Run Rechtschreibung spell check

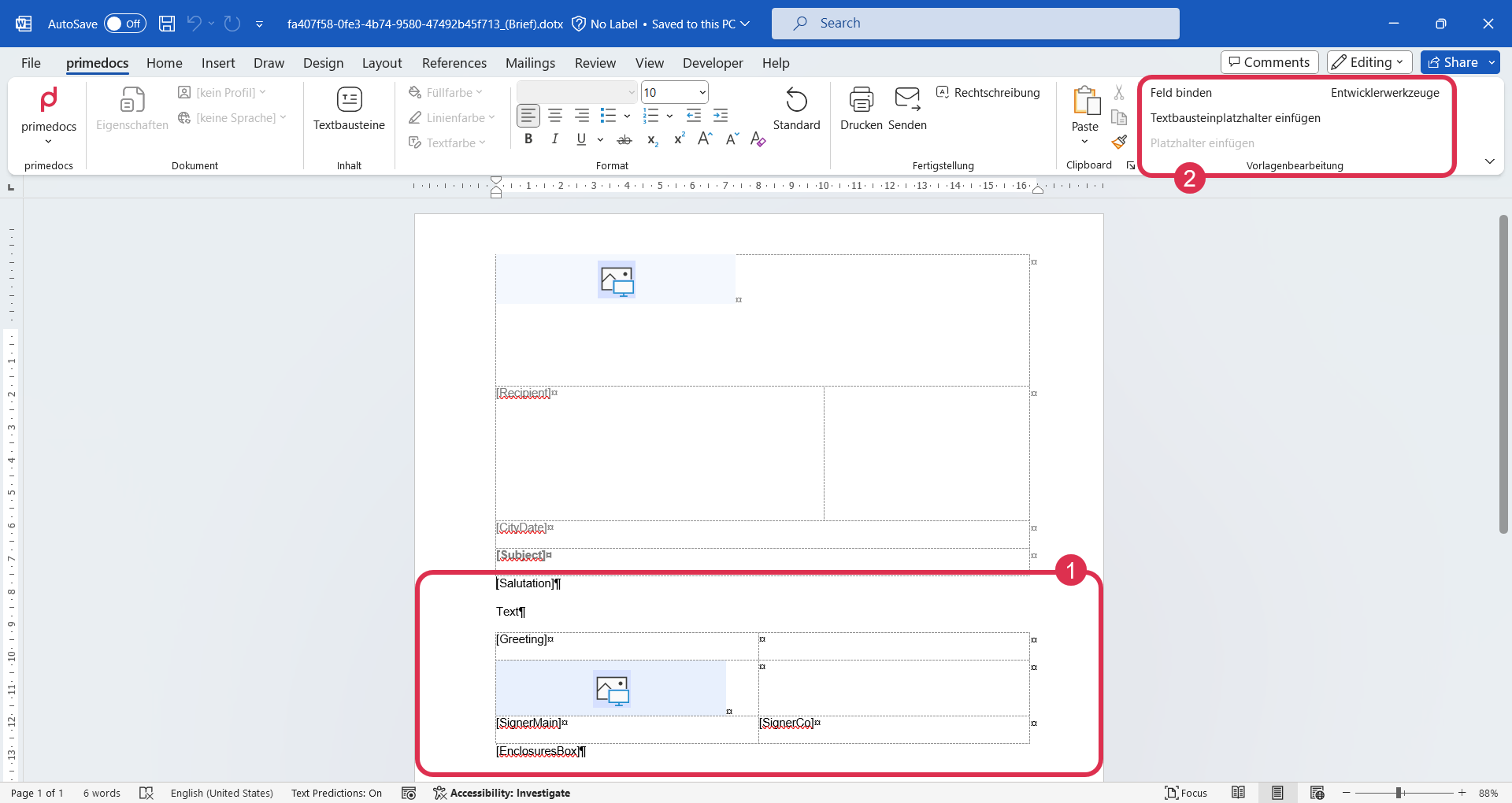(x=988, y=93)
